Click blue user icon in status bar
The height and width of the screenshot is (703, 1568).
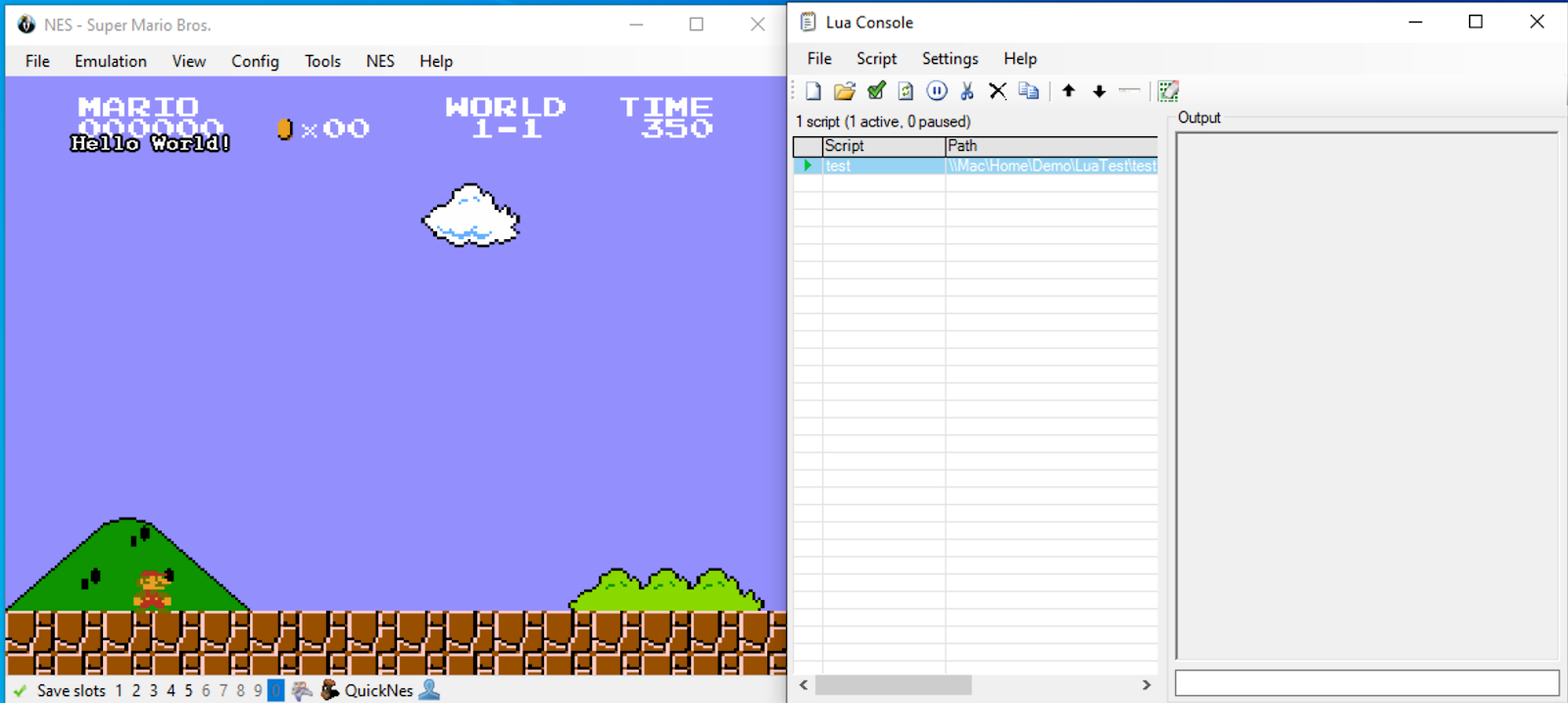[x=429, y=690]
